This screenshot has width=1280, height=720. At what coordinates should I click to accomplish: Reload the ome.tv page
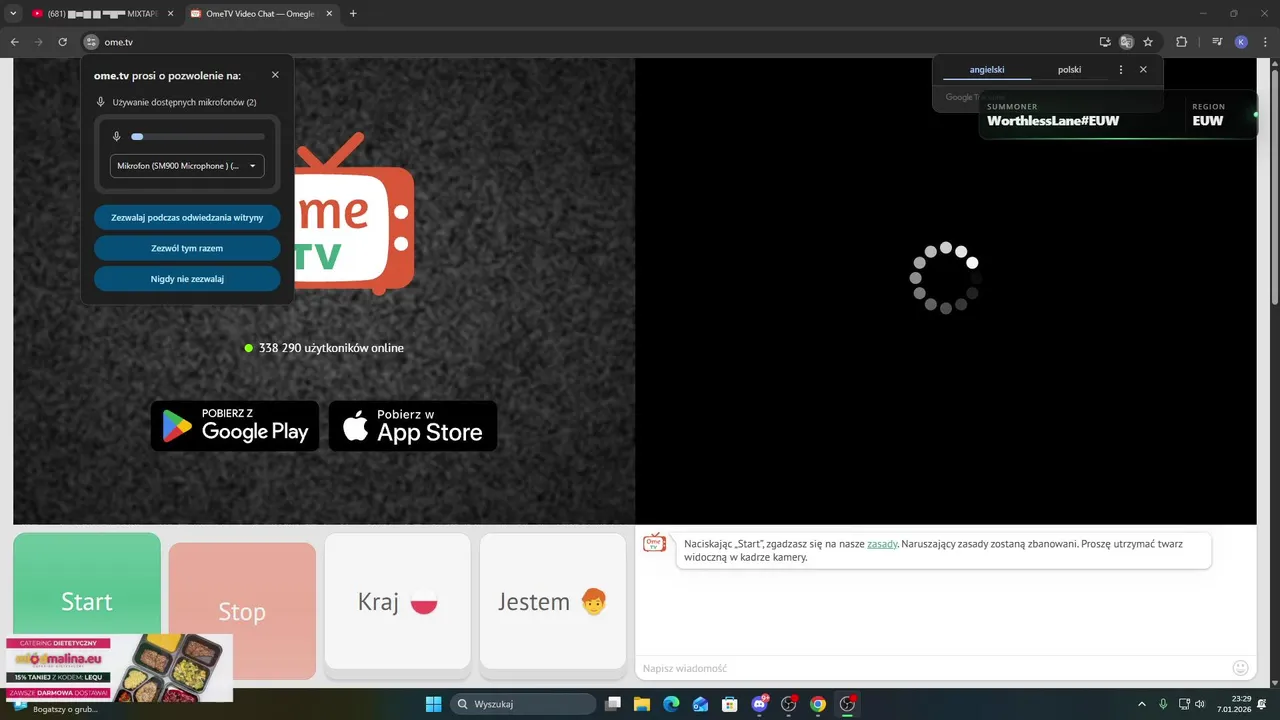tap(62, 42)
